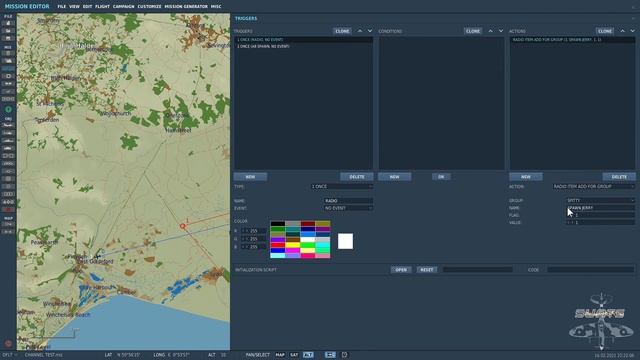Screen dimensions: 640x360
Task: Toggle SAT view mode in status bar
Action: [294, 355]
